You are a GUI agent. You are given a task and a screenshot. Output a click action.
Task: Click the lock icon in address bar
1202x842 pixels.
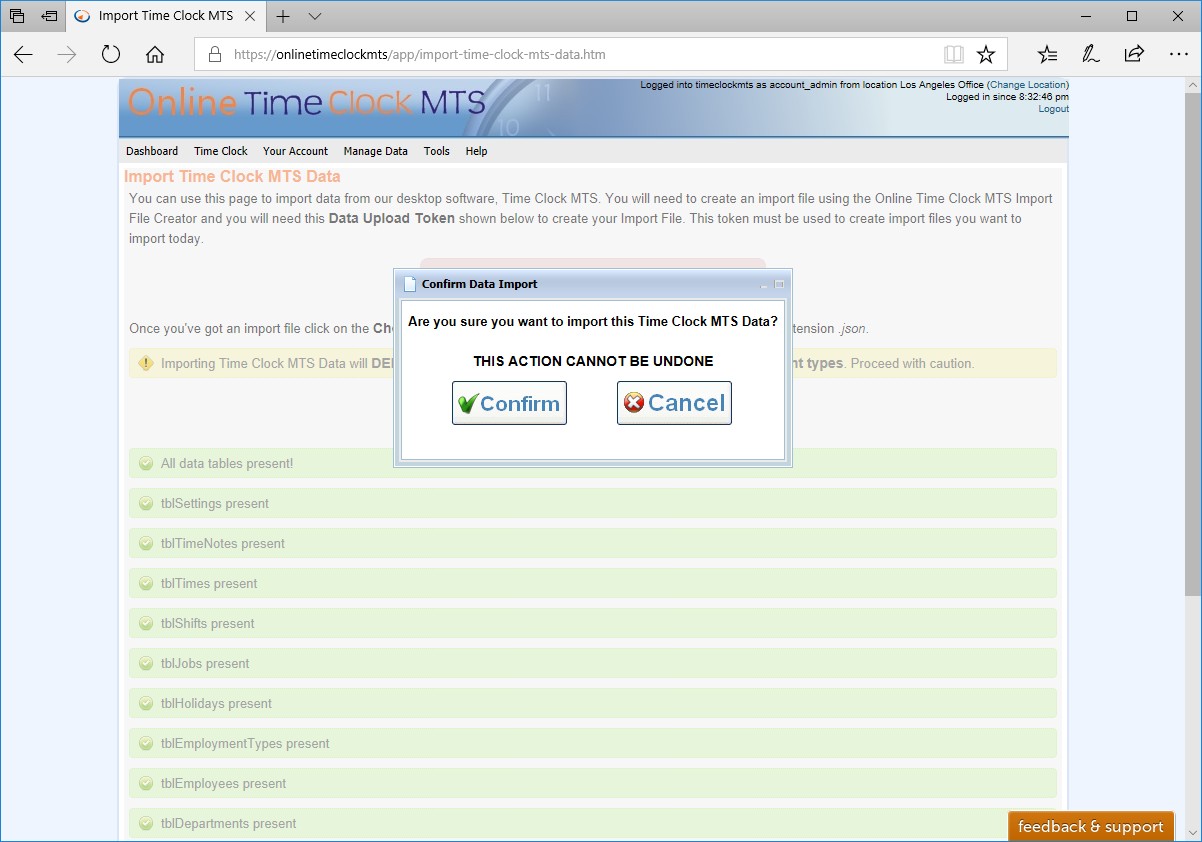click(x=214, y=55)
